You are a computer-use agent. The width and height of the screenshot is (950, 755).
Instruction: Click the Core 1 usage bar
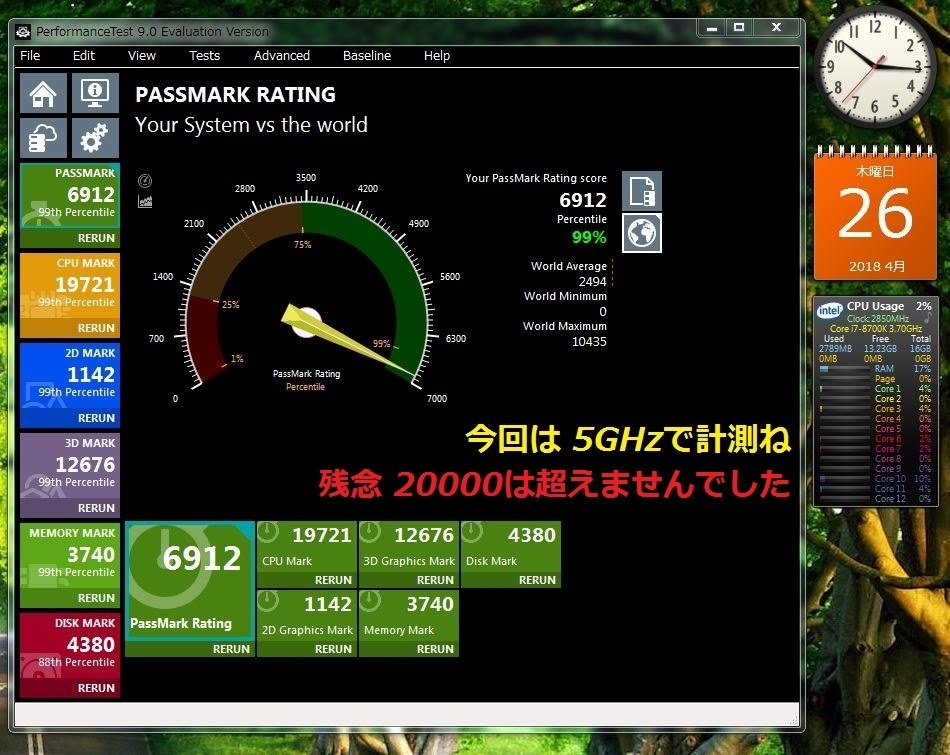tap(844, 388)
